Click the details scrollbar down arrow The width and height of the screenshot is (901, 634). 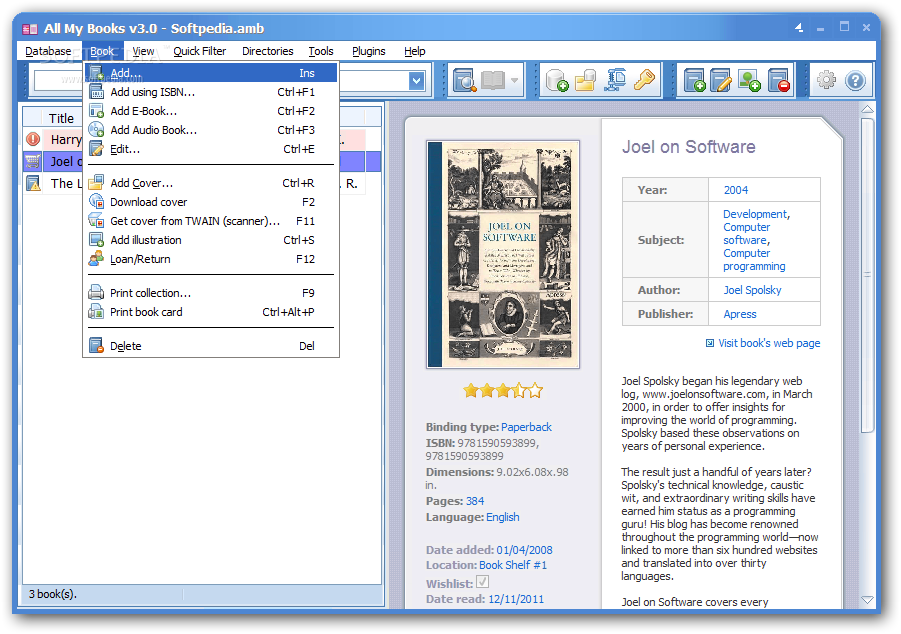[x=868, y=600]
